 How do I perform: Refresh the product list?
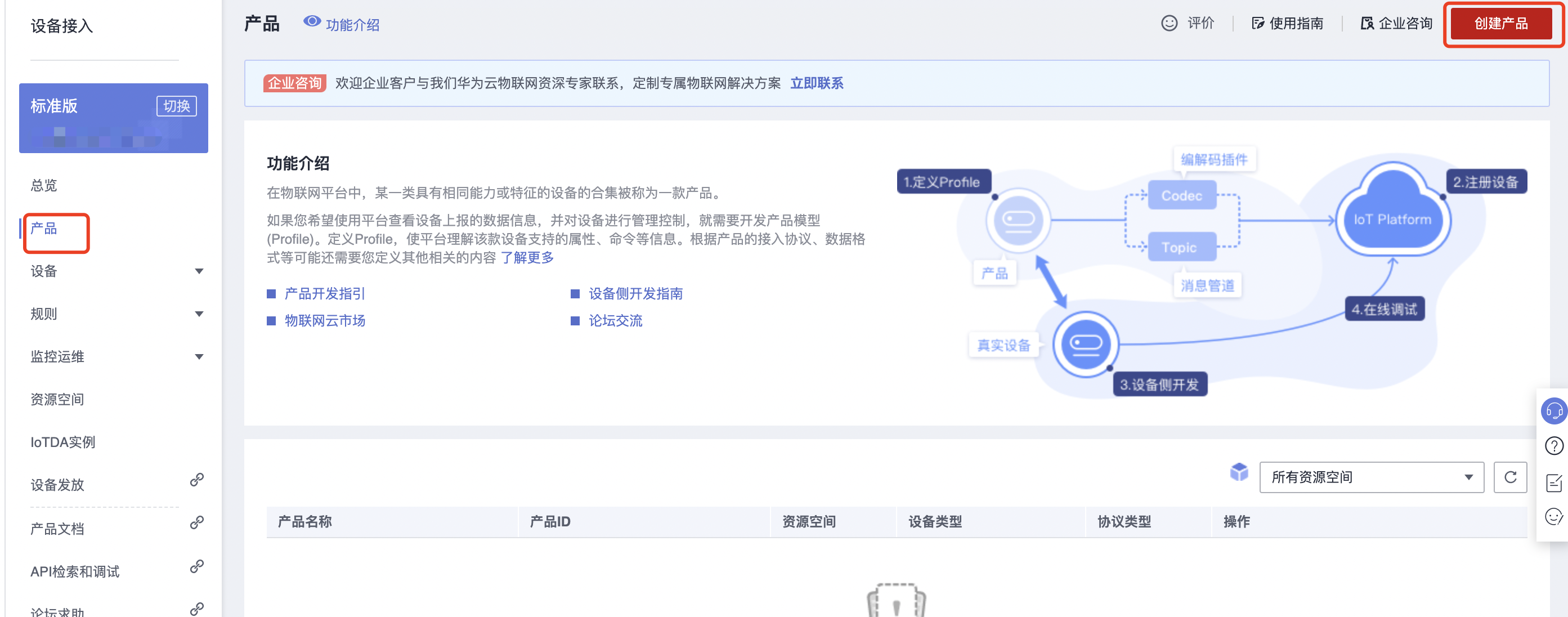click(x=1509, y=477)
